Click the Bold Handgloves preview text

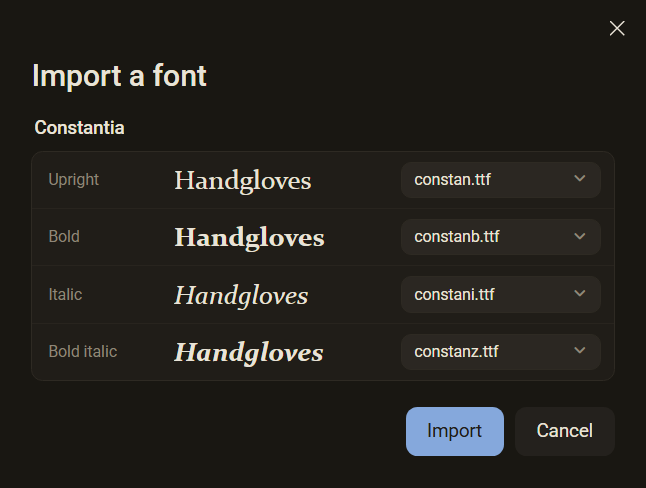[249, 238]
